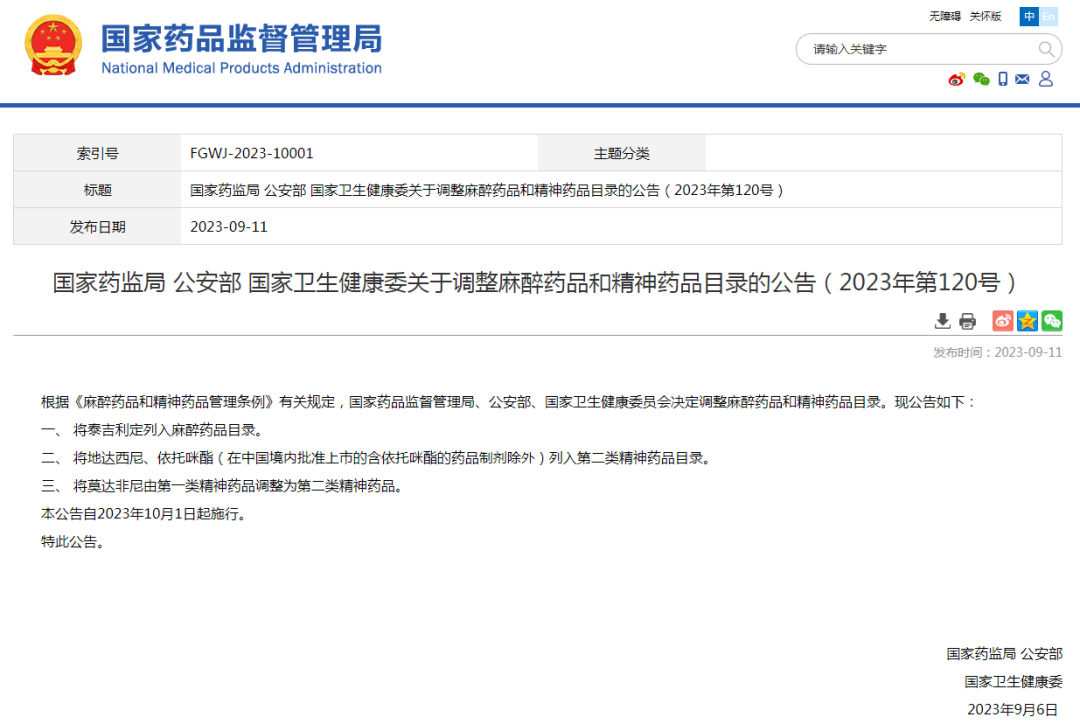The image size is (1080, 724).
Task: Switch the site language to Chinese (中)
Action: click(x=1028, y=16)
